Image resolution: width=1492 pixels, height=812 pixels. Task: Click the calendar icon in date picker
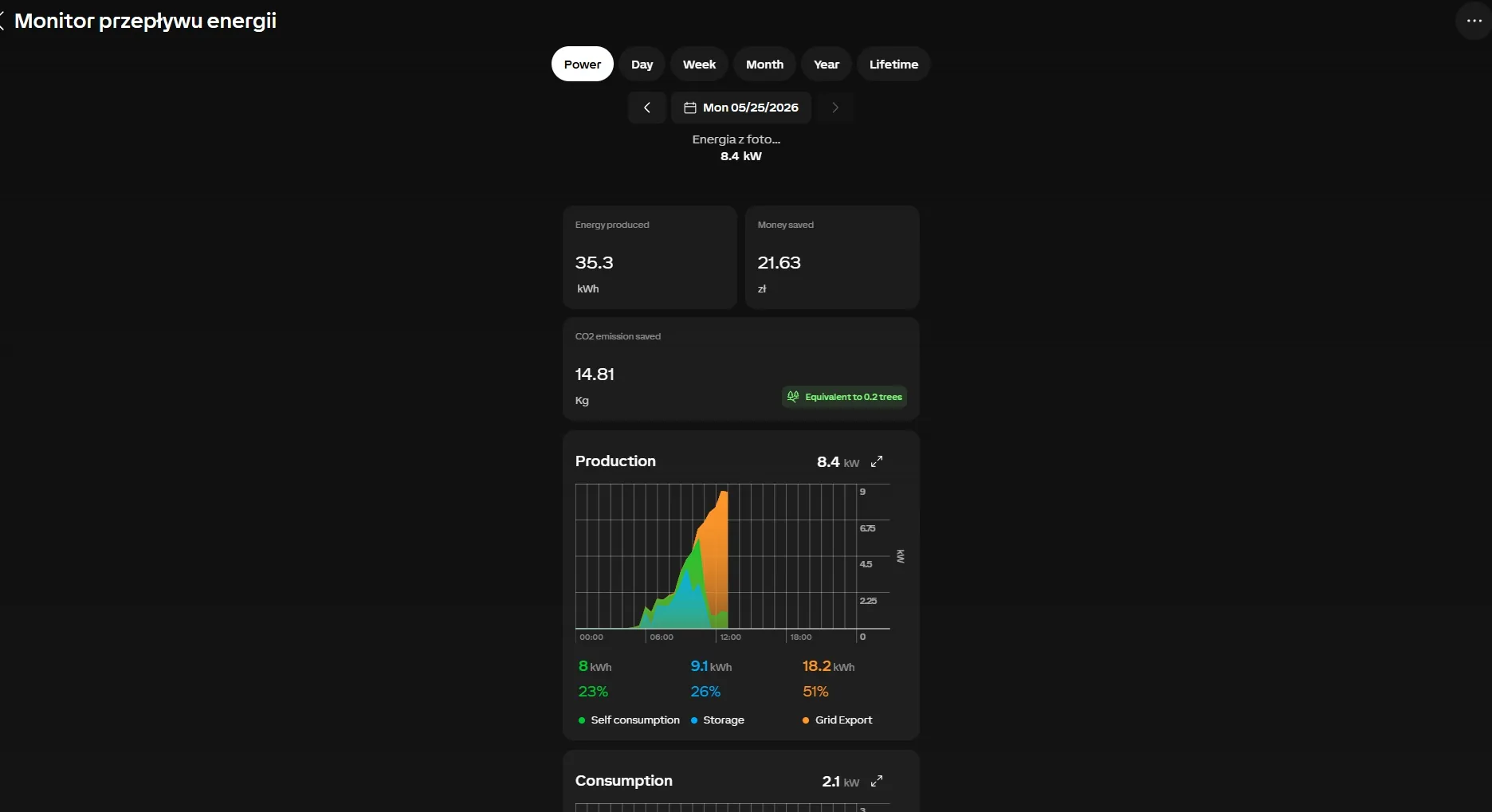pos(690,108)
